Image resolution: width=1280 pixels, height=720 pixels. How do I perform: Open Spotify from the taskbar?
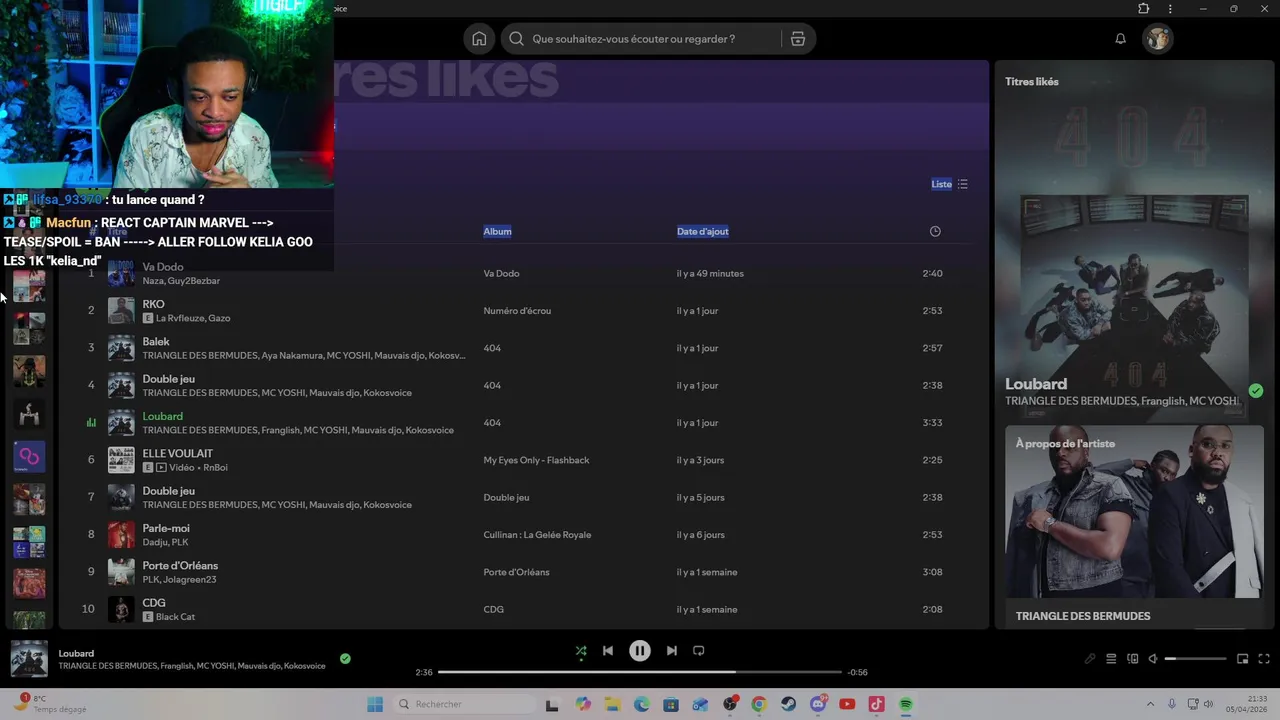[906, 704]
